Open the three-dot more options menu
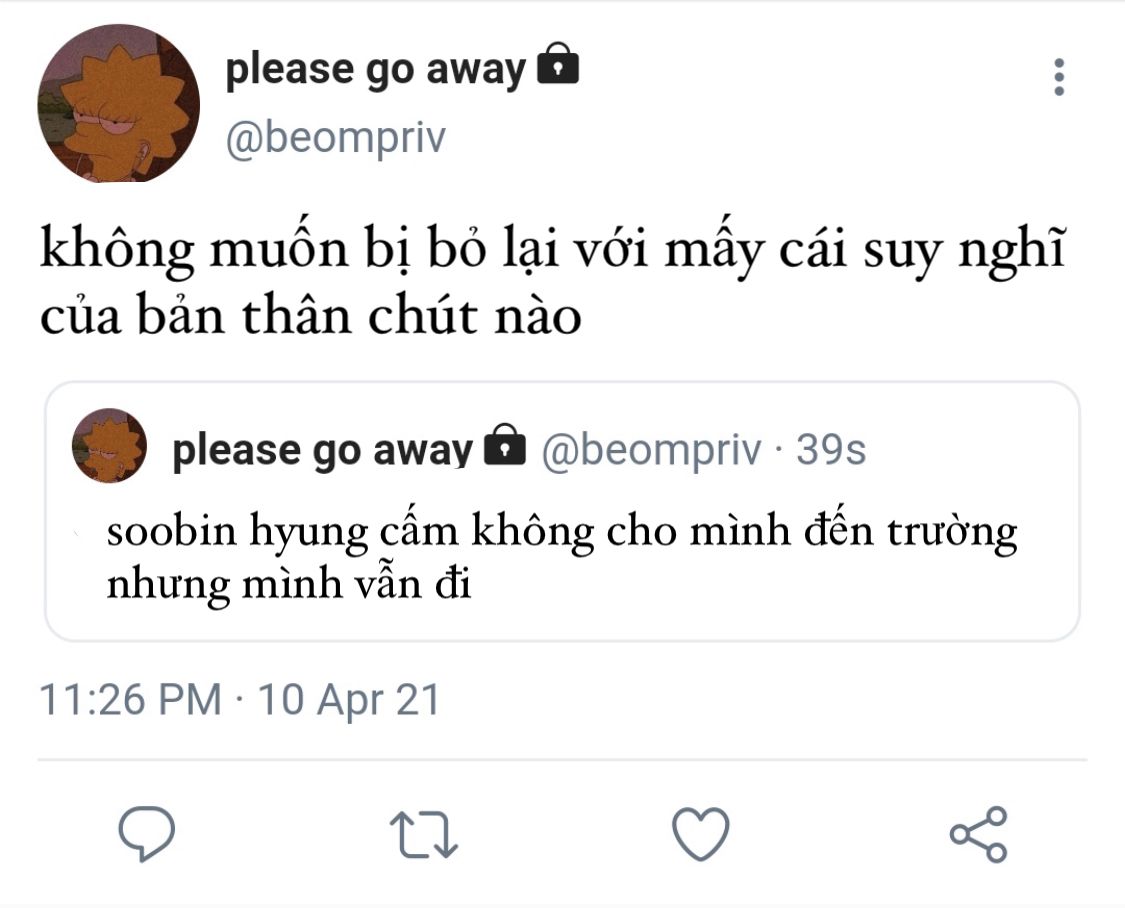The width and height of the screenshot is (1125, 908). click(1059, 77)
